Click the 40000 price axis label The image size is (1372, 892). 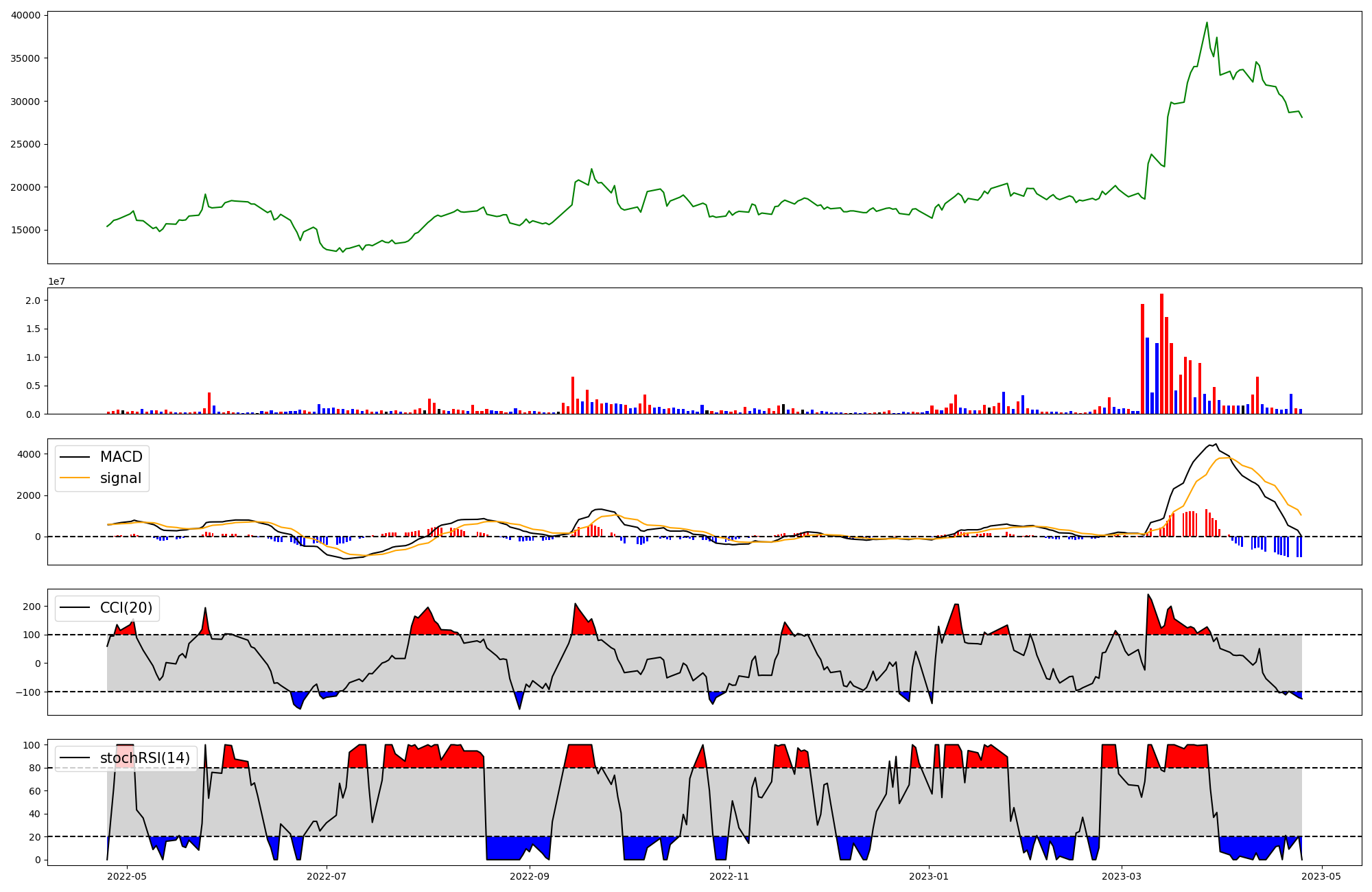pos(25,15)
